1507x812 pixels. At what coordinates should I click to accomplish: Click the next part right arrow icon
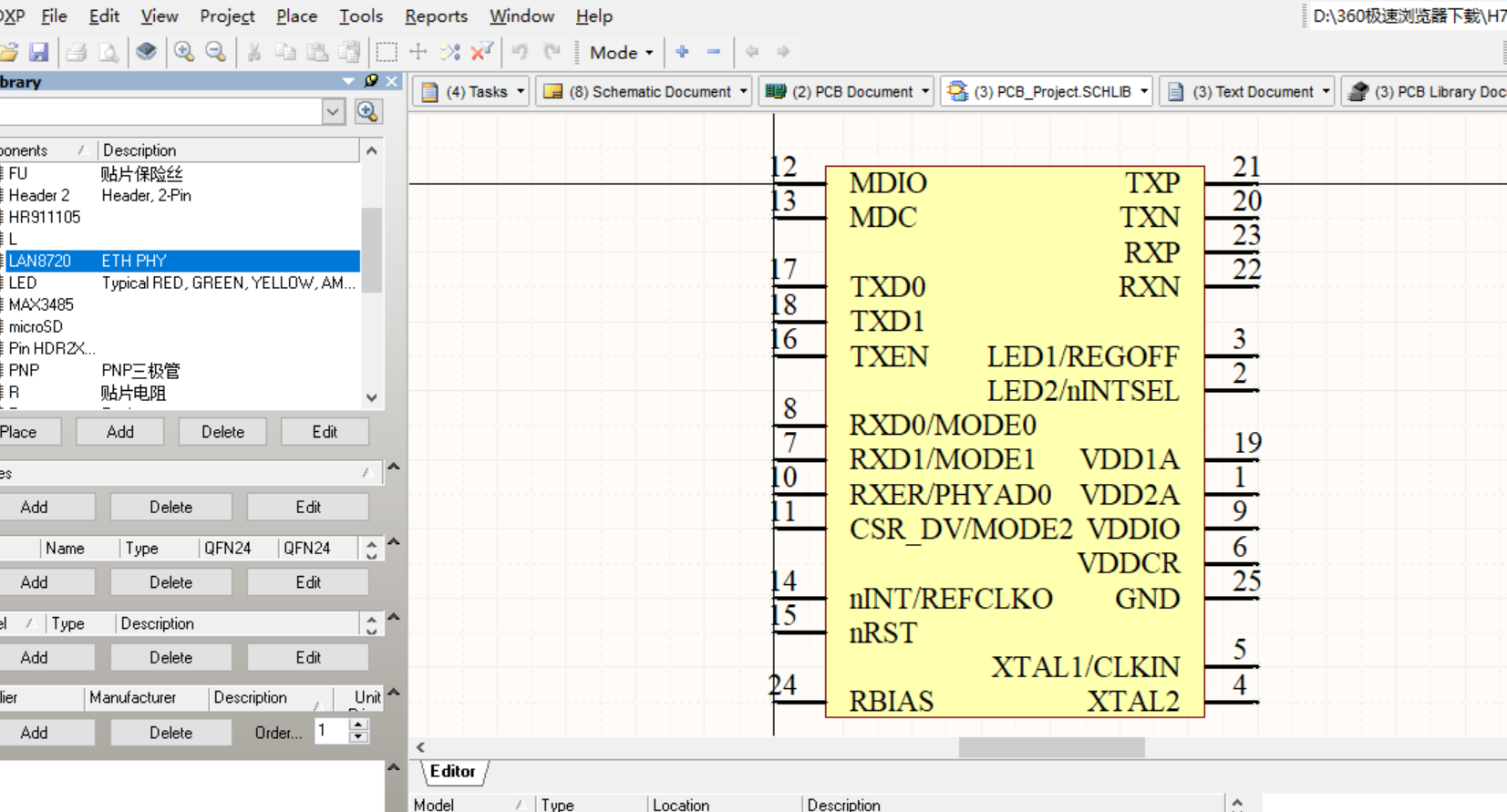coord(783,52)
